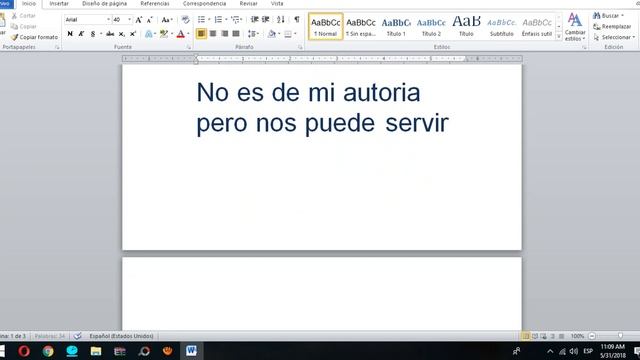The image size is (640, 360).
Task: Click the language Español (Estados Unidos) in the status bar
Action: tap(121, 336)
